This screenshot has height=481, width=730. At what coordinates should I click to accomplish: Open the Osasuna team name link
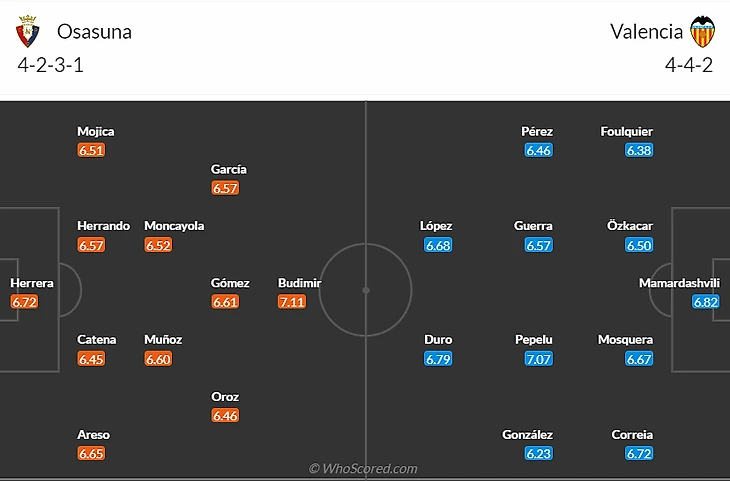tap(94, 31)
